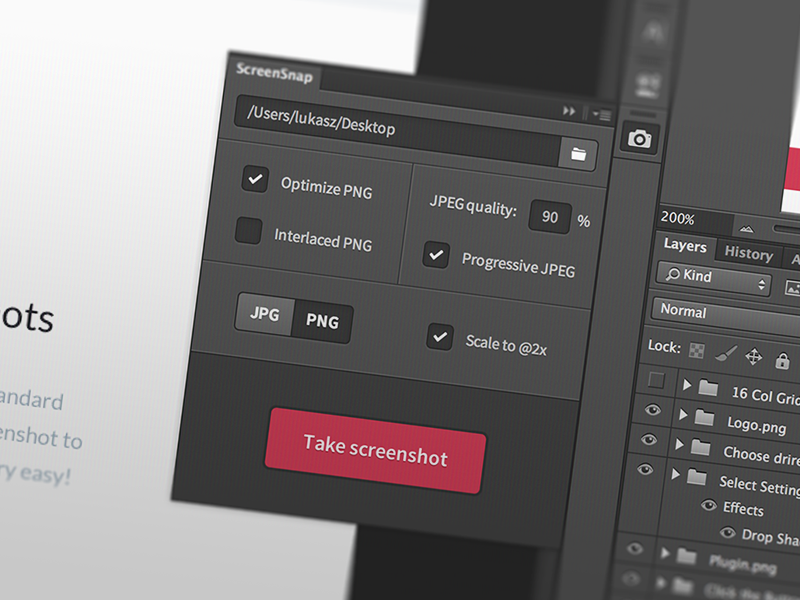
Task: Toggle Scale to @2x checkbox
Action: pyautogui.click(x=440, y=337)
